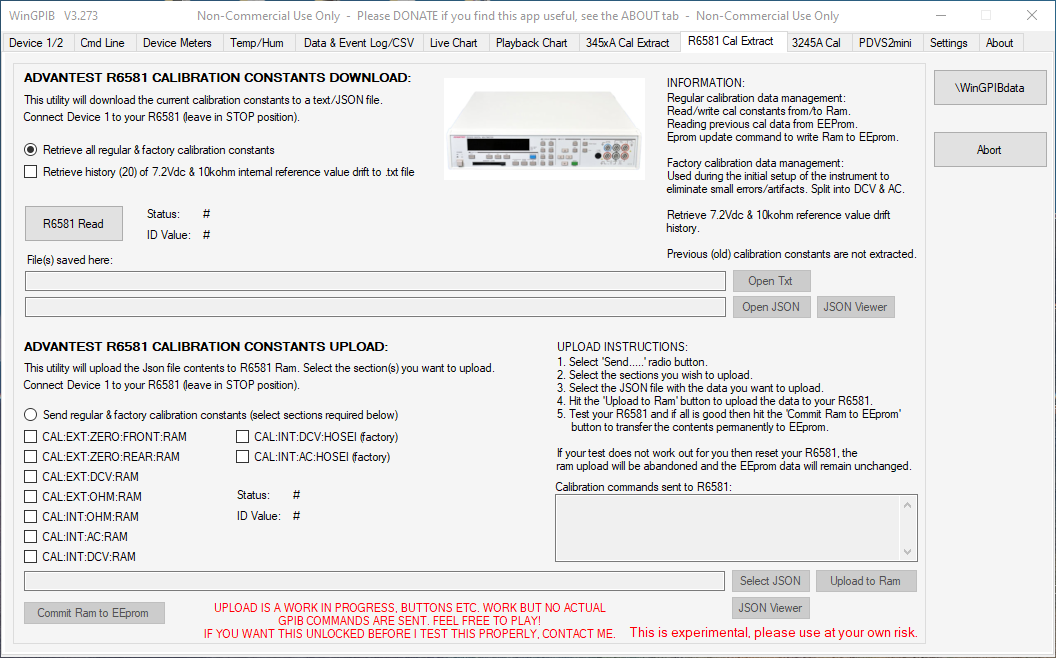
Task: Select the 'Send regular & factory calibration constants' radio
Action: point(31,415)
